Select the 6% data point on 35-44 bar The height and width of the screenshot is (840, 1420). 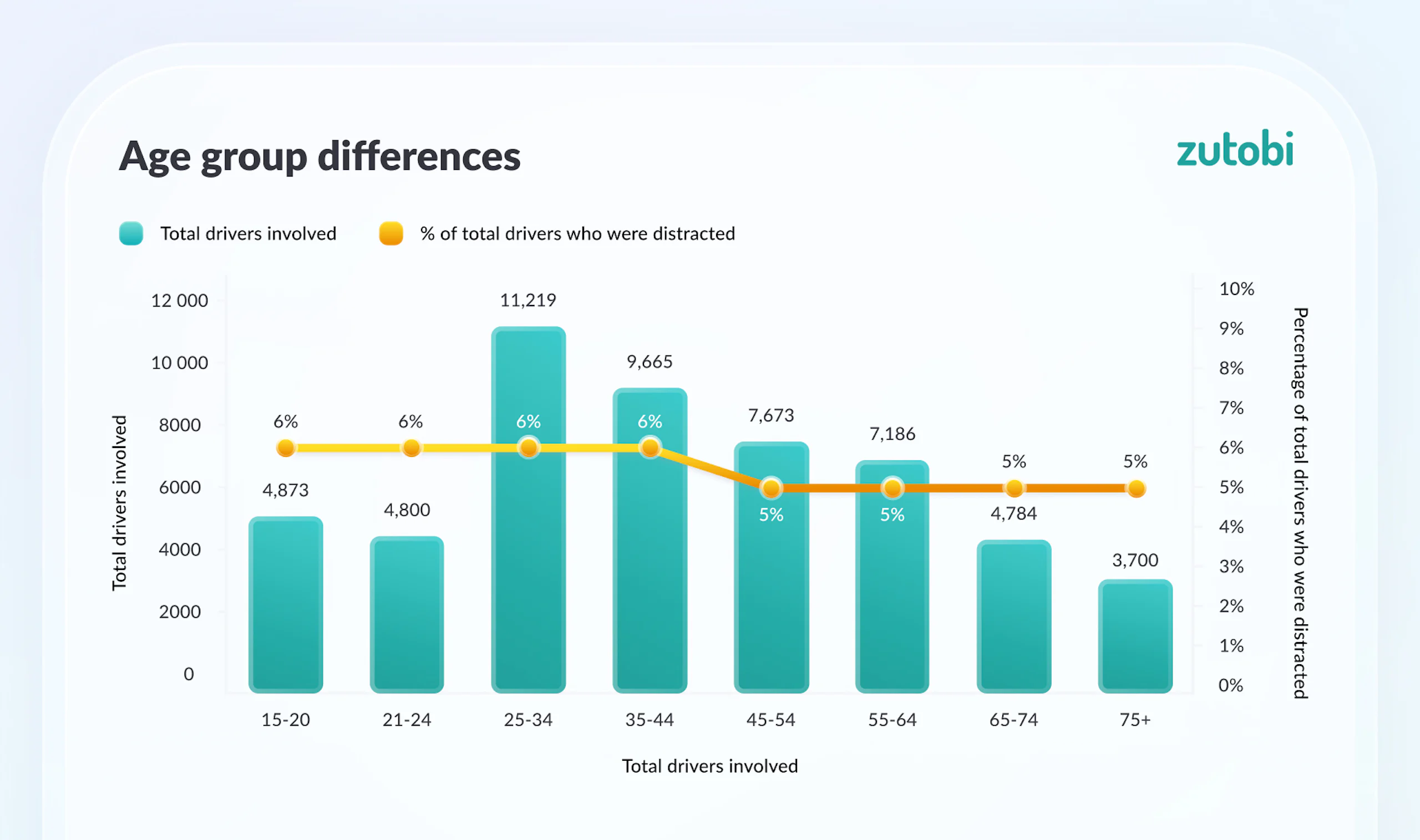tap(650, 448)
